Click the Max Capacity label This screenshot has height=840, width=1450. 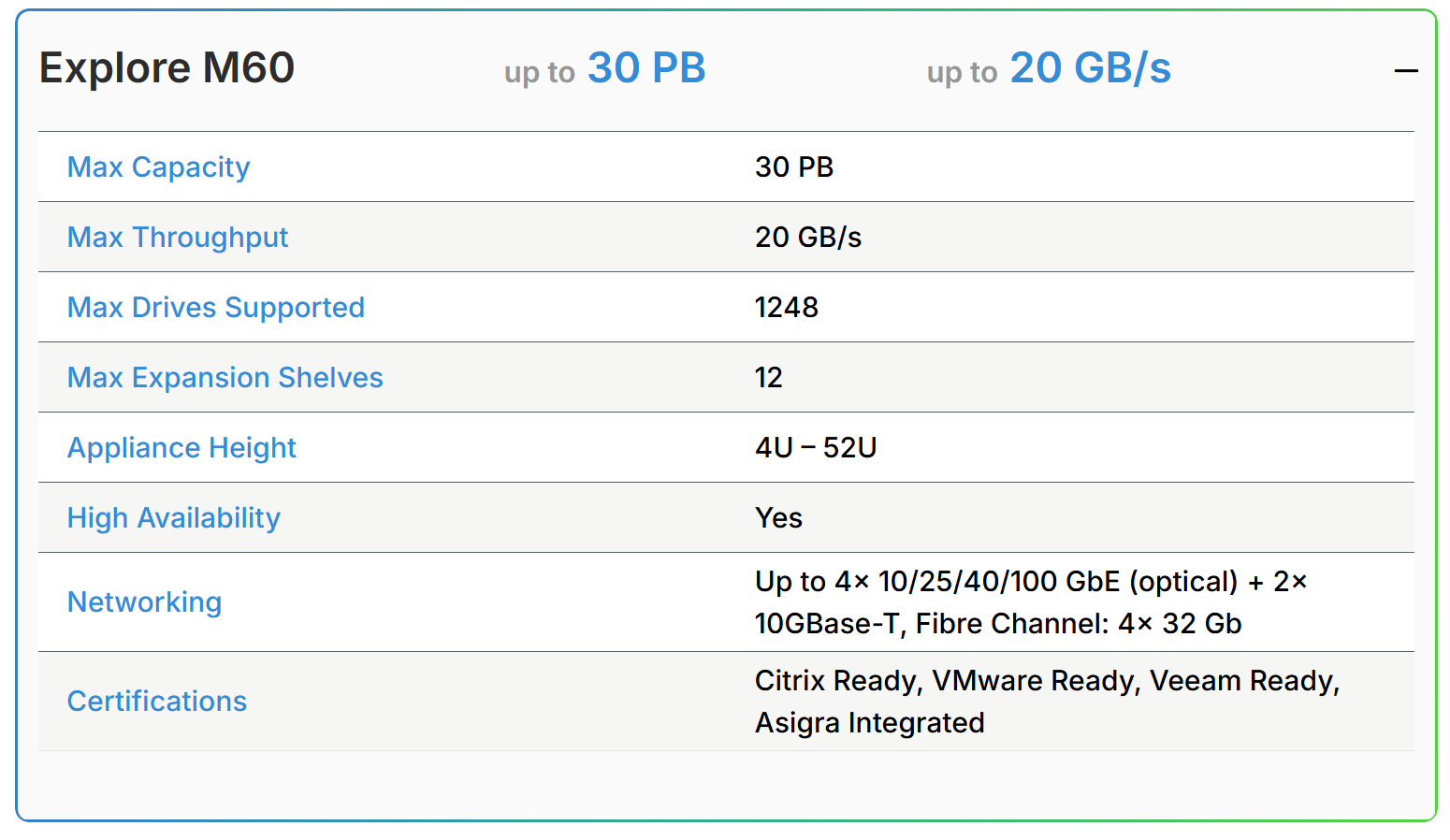click(158, 167)
